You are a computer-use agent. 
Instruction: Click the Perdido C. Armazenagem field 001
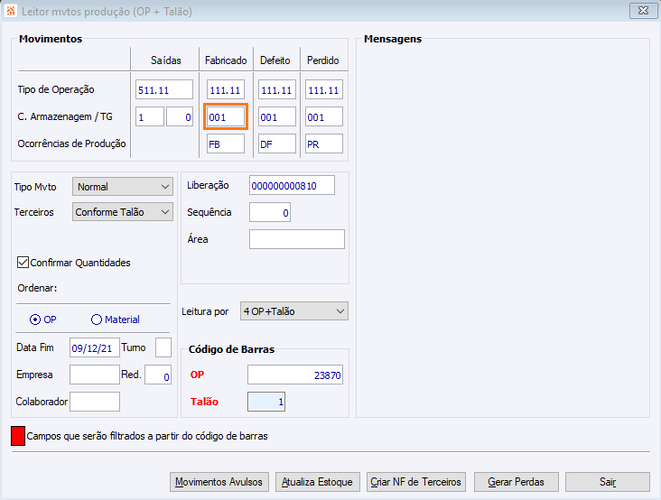(x=324, y=117)
